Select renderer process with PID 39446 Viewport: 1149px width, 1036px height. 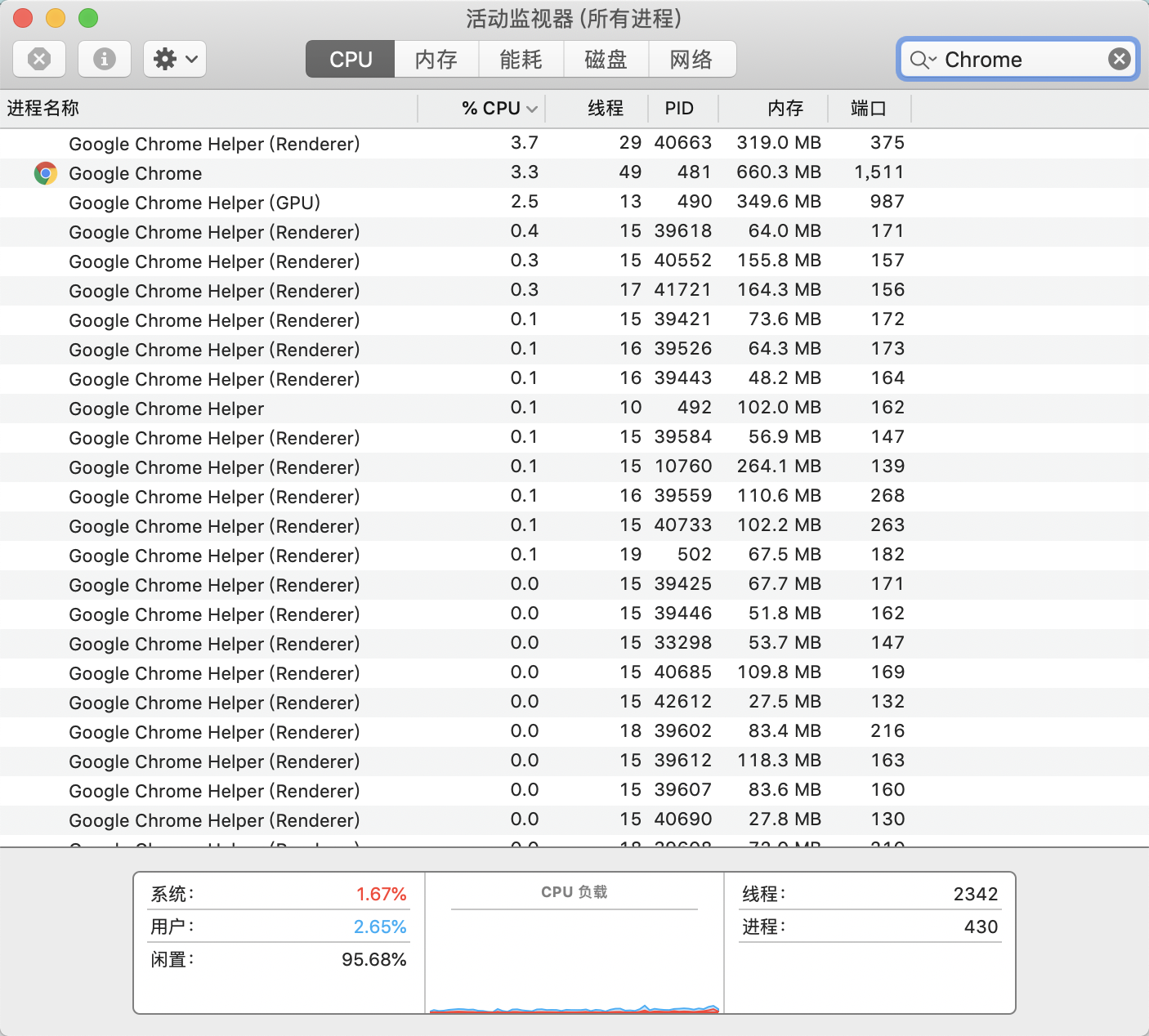point(574,614)
